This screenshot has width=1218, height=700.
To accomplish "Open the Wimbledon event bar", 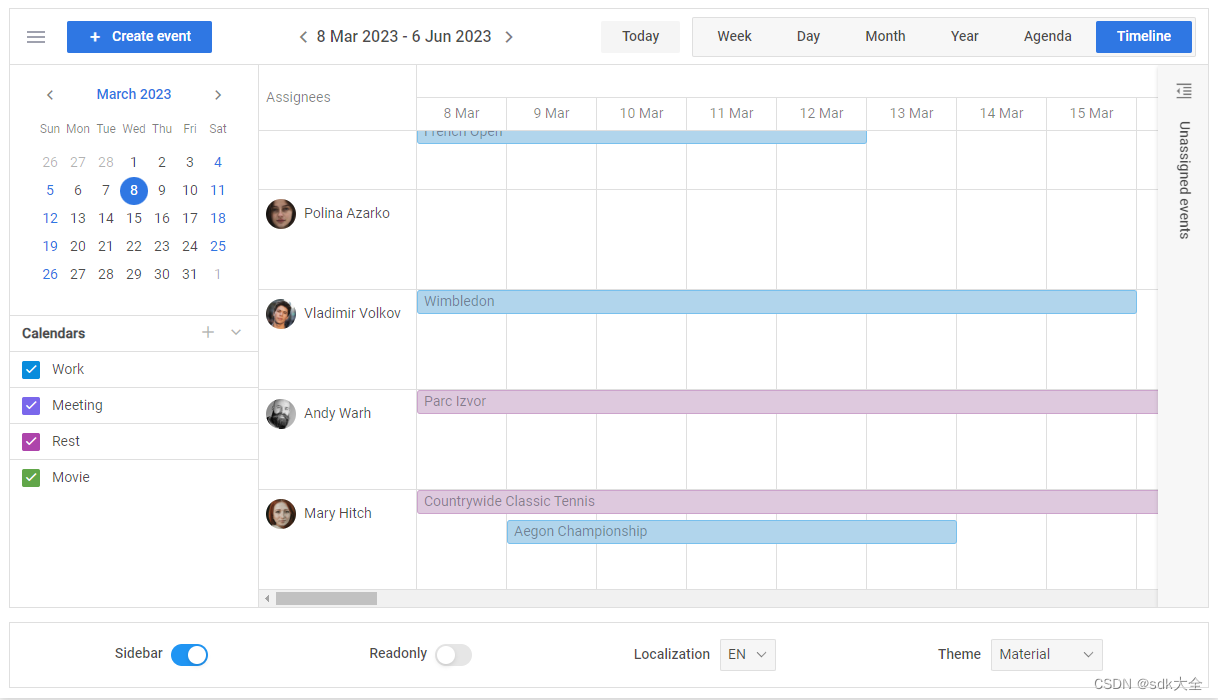I will tap(776, 302).
